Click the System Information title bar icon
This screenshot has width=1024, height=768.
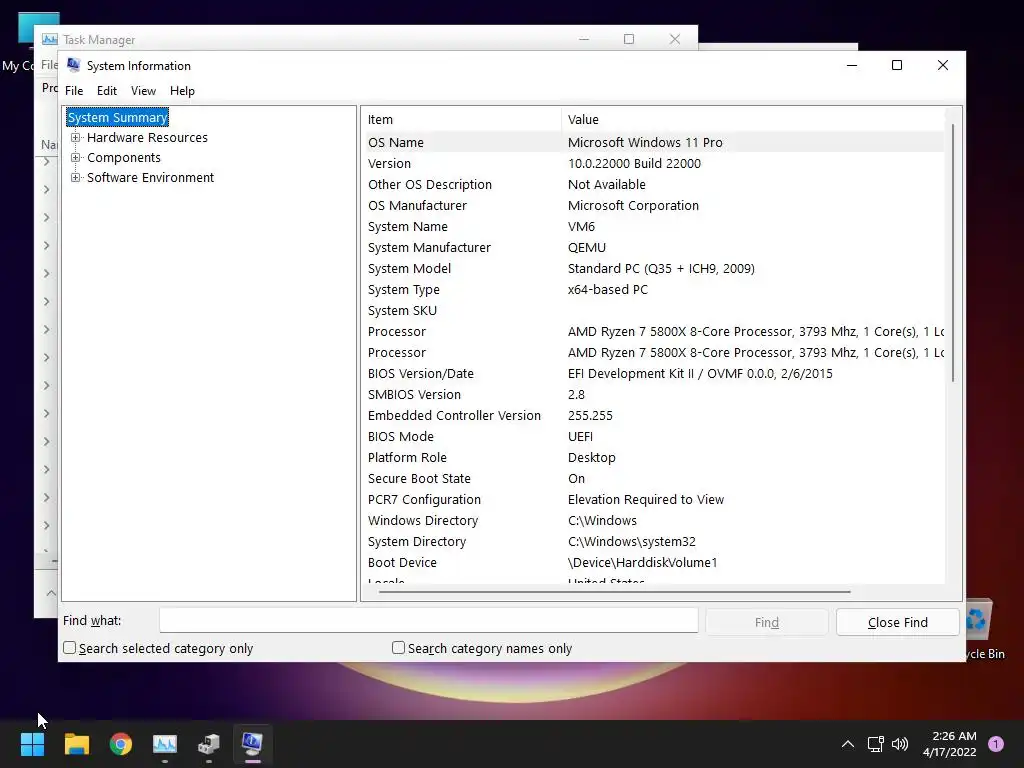point(74,65)
